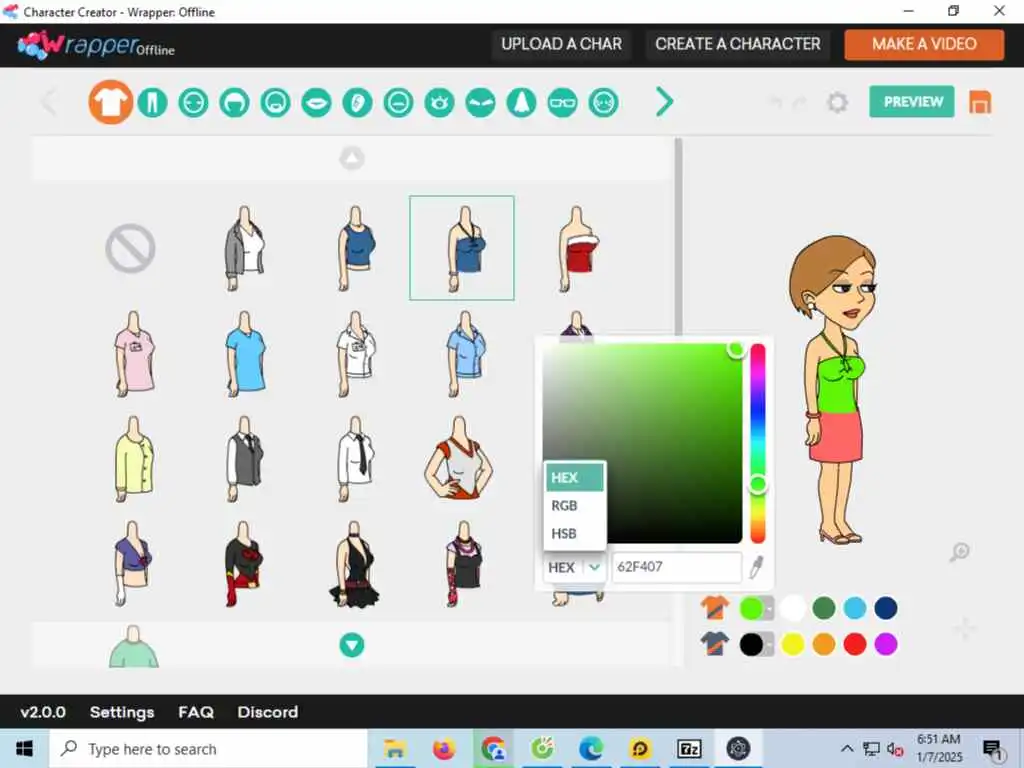
Task: Choose the red strapless top thumbnail
Action: pyautogui.click(x=578, y=248)
